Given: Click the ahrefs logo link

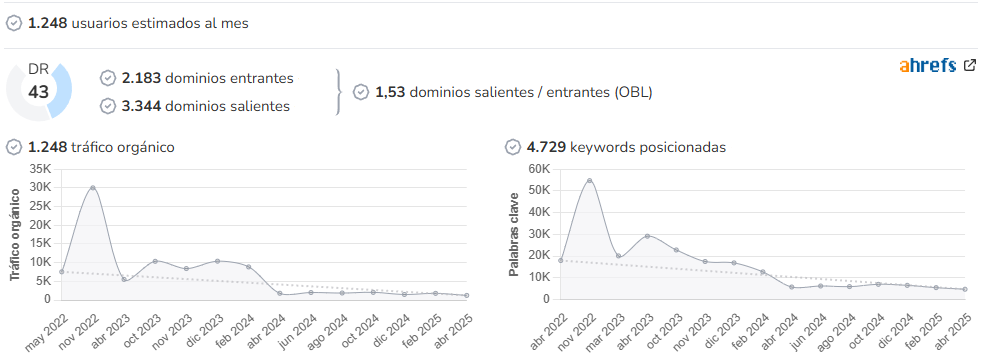Looking at the screenshot, I should click(928, 65).
